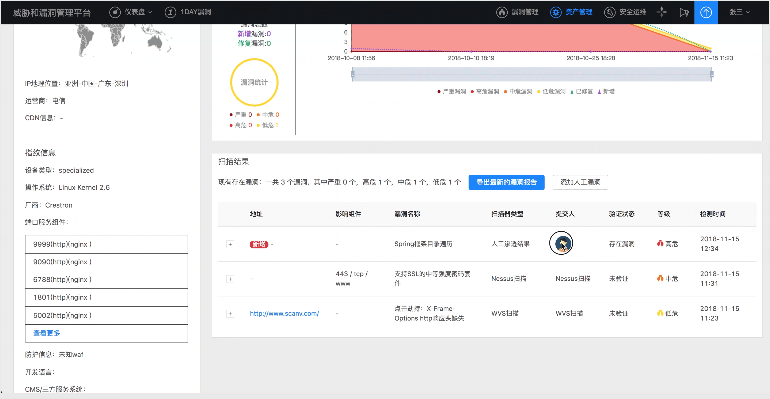Open the 张三 user account dropdown
The image size is (770, 399).
pyautogui.click(x=740, y=12)
